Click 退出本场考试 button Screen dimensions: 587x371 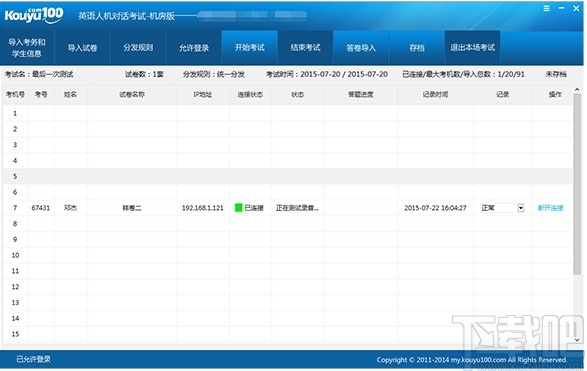[472, 48]
